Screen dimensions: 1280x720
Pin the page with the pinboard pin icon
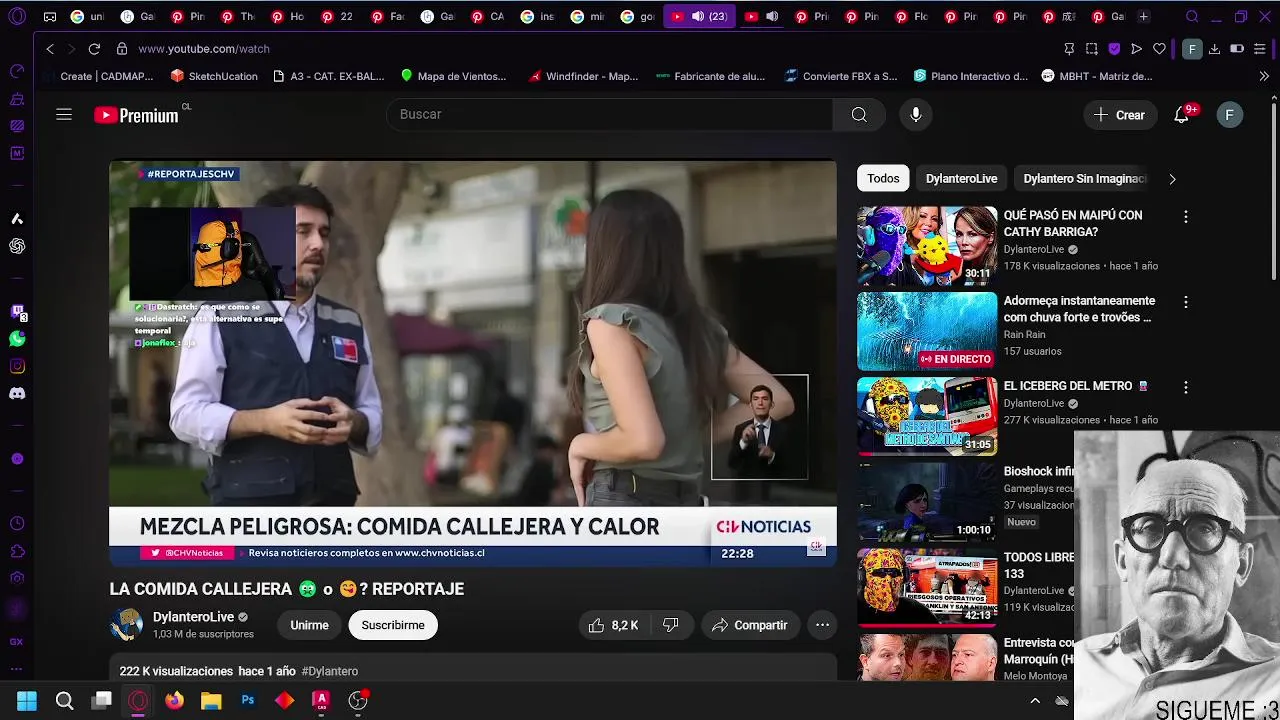click(x=1069, y=48)
